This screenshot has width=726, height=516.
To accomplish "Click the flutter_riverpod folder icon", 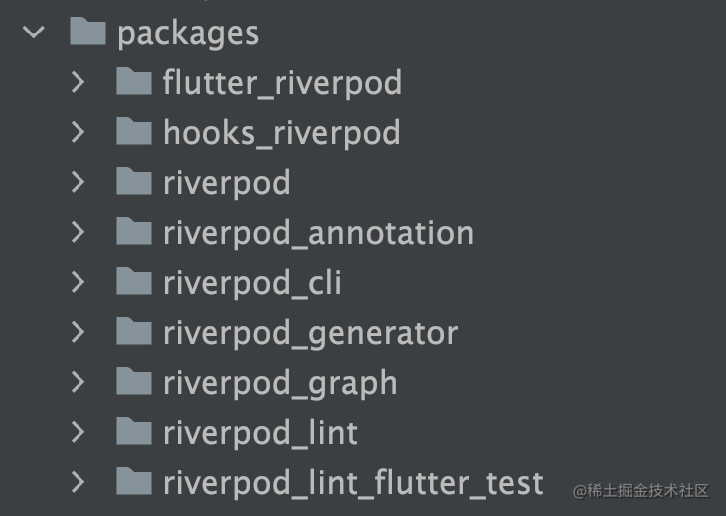I will click(133, 81).
